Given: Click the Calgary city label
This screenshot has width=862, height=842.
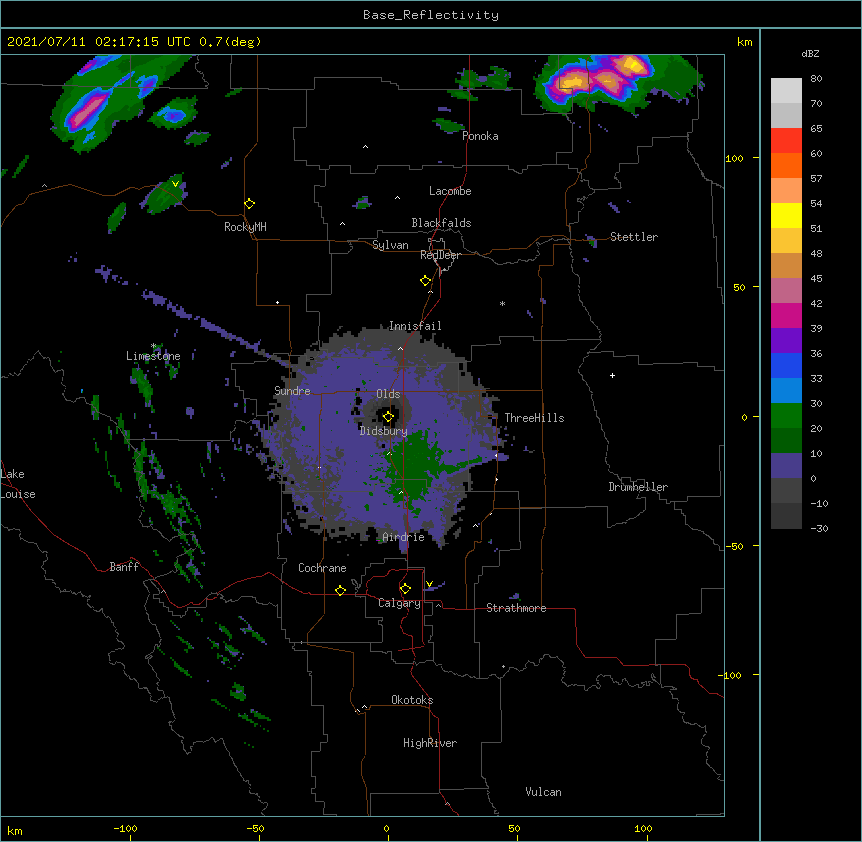Looking at the screenshot, I should pos(399,603).
